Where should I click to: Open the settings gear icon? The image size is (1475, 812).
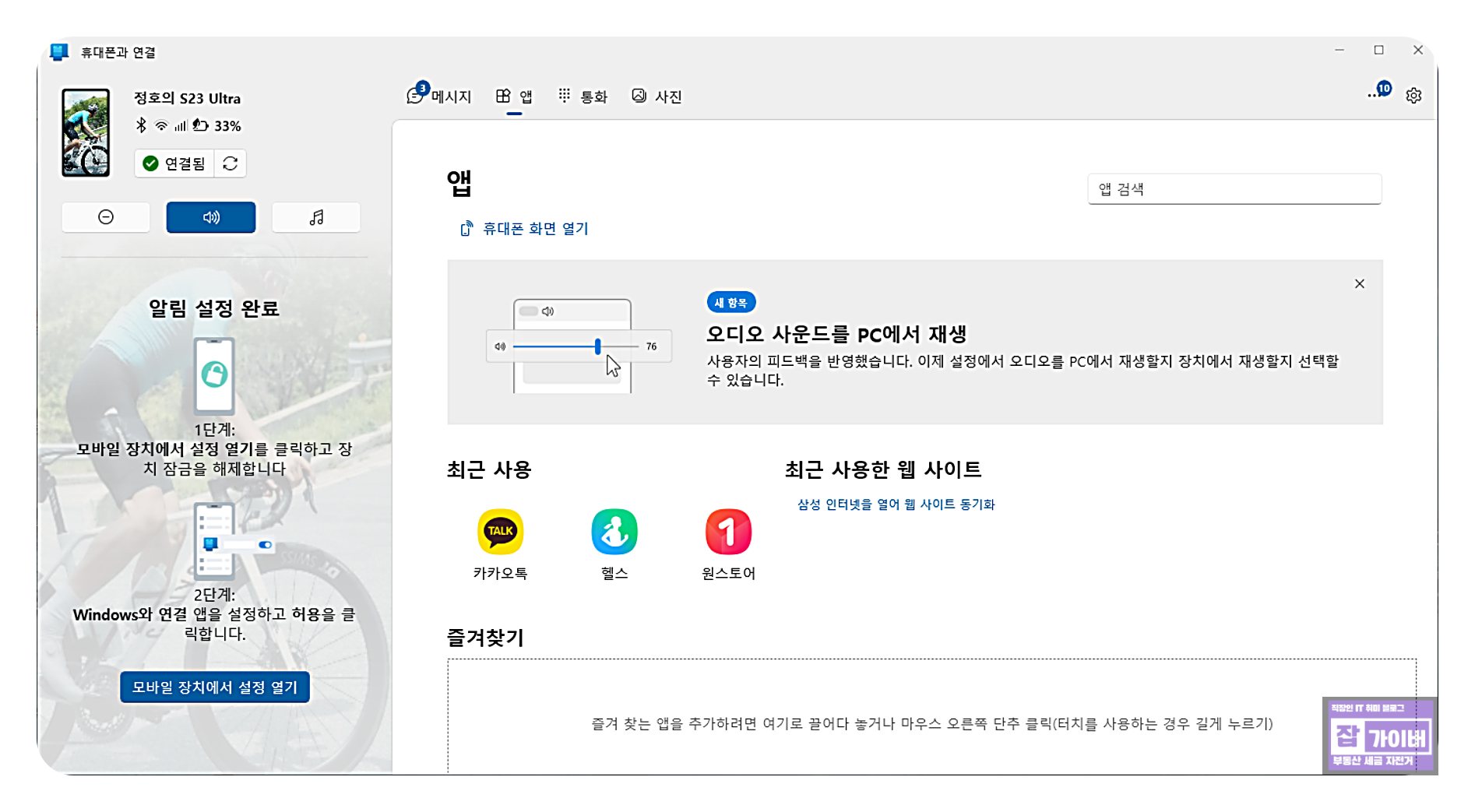coord(1413,95)
